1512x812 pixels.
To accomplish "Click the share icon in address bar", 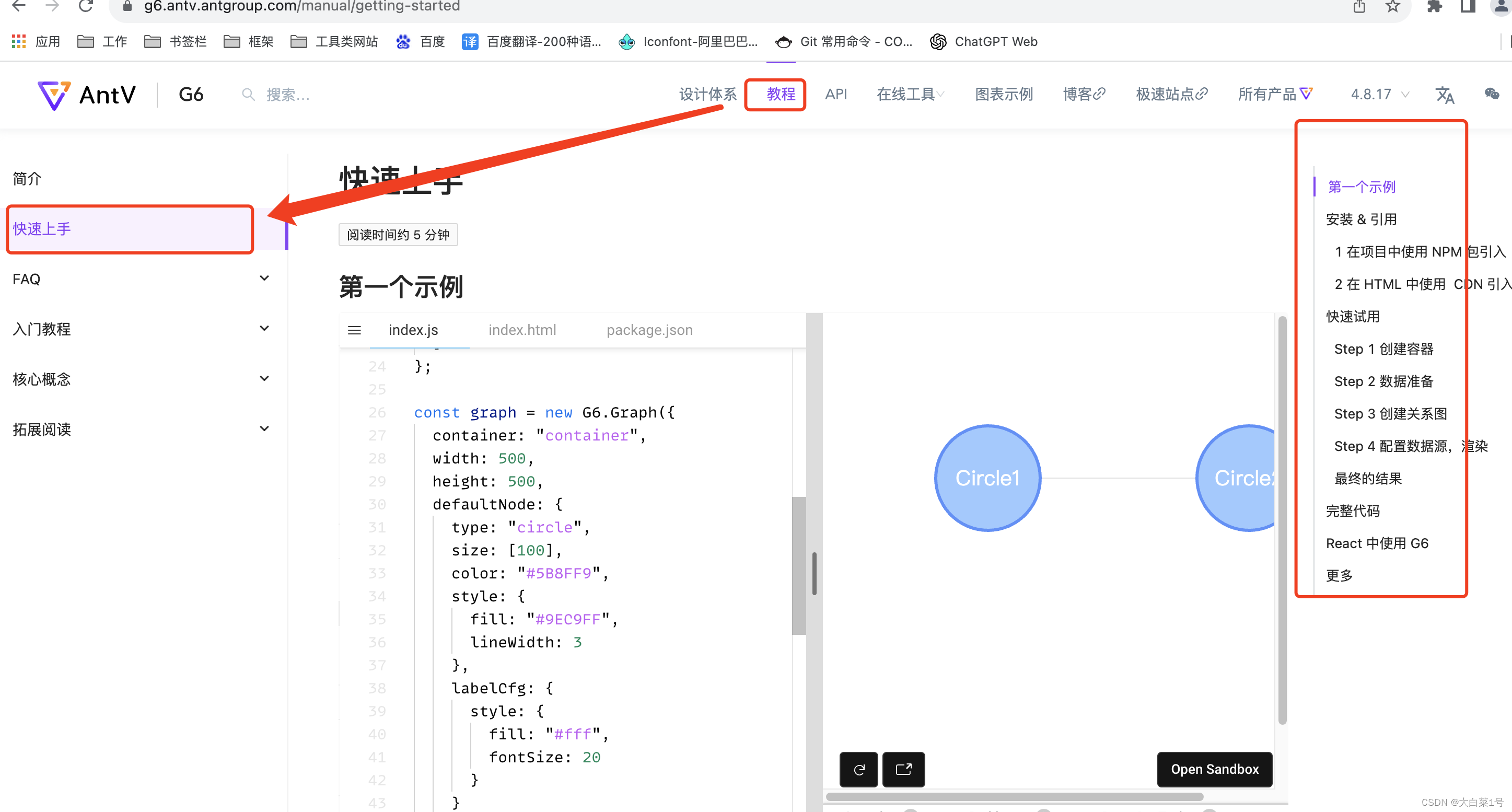I will pos(1359,6).
